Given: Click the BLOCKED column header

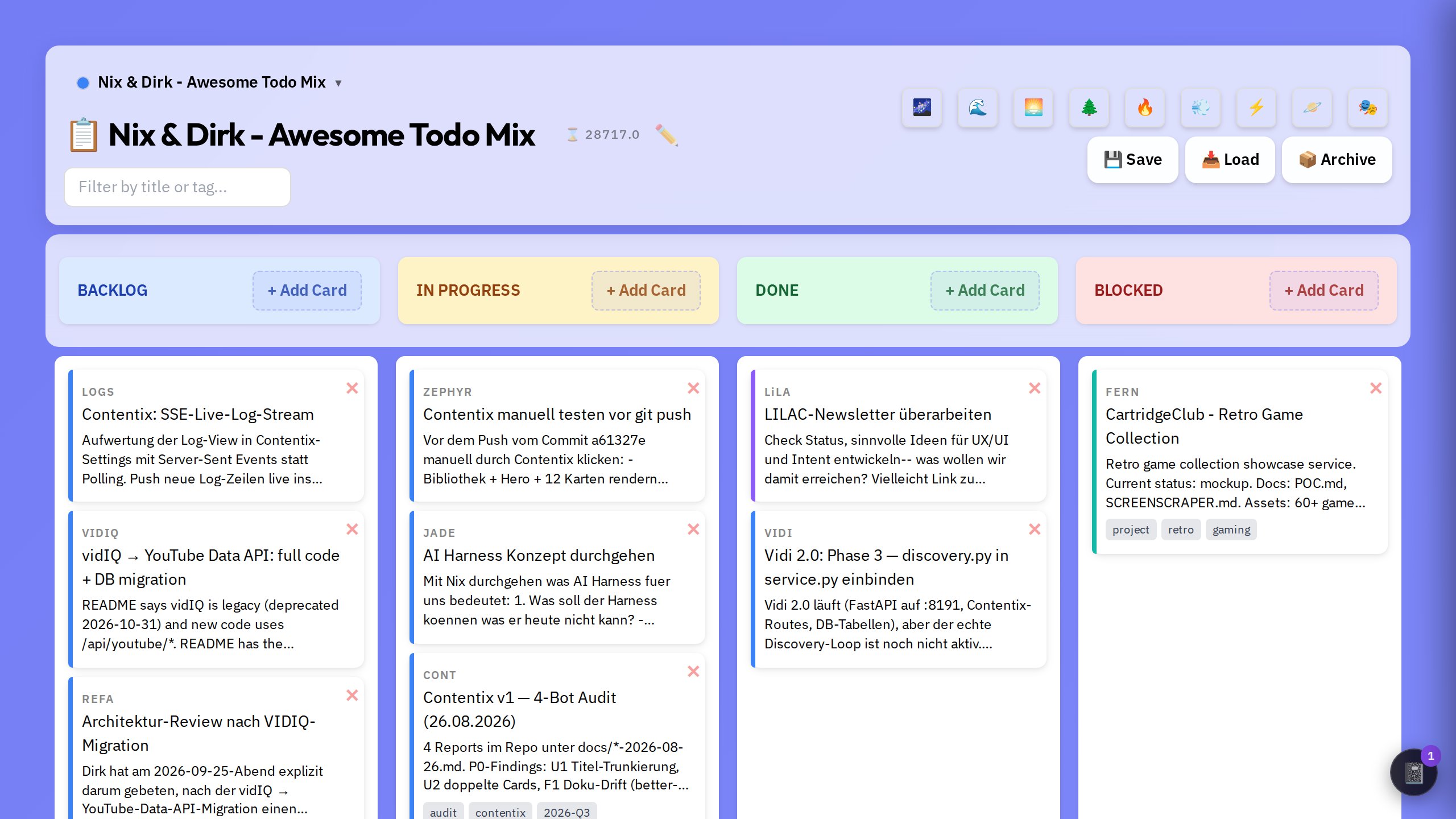Looking at the screenshot, I should coord(1128,291).
